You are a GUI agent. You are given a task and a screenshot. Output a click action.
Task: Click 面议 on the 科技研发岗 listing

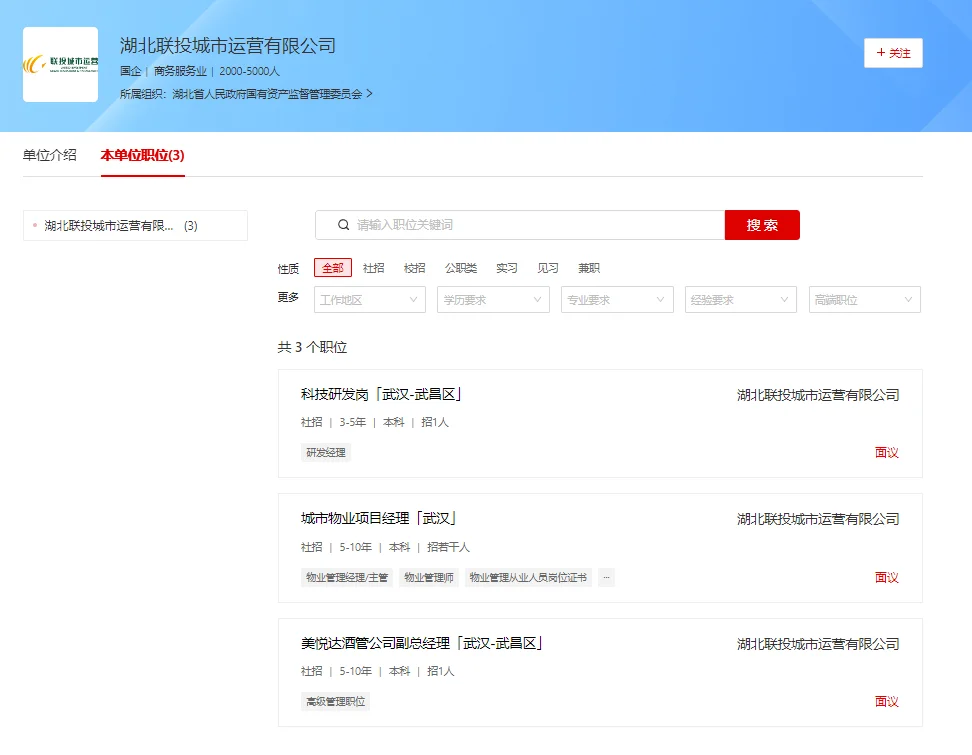click(x=885, y=452)
